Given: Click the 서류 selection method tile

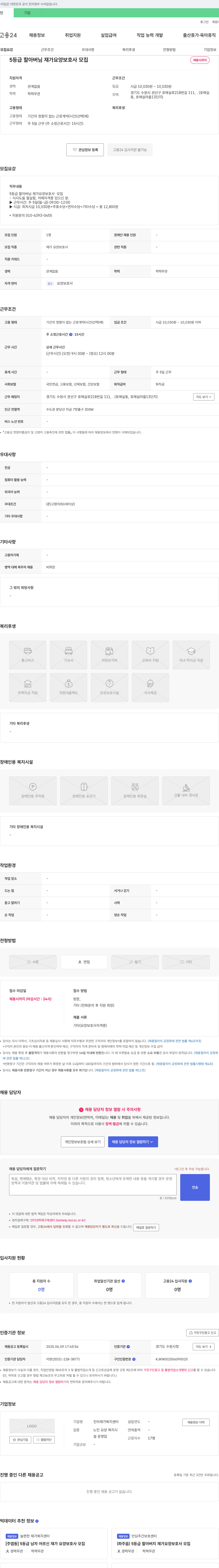Looking at the screenshot, I should click(33, 962).
